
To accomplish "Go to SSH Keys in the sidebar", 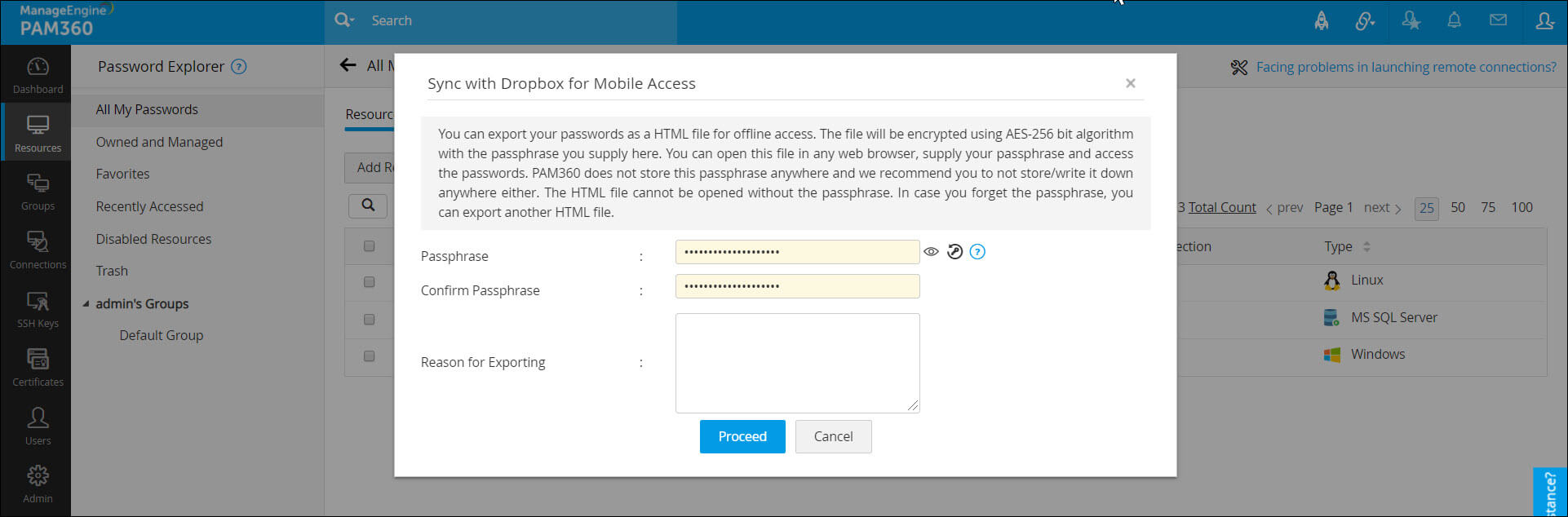I will [38, 310].
